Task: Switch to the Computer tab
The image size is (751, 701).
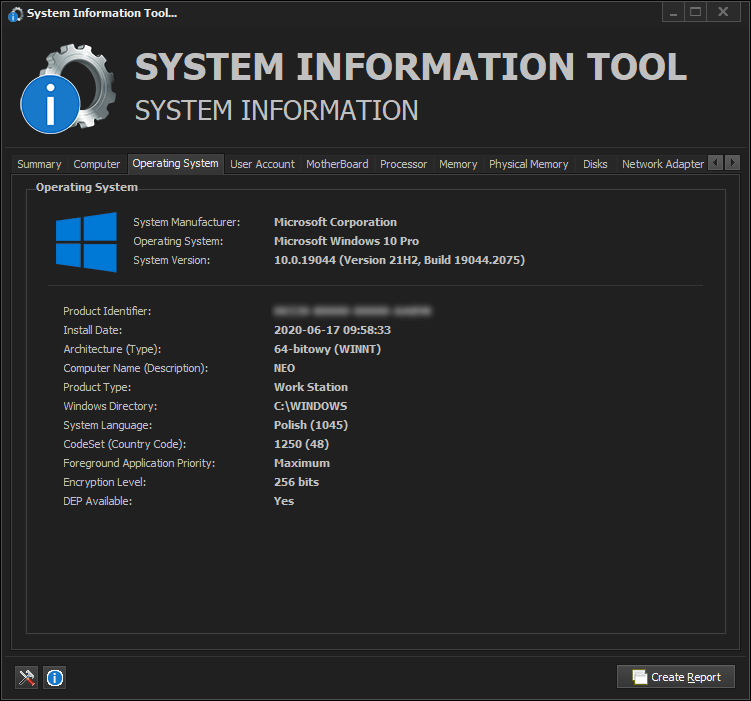Action: click(97, 164)
